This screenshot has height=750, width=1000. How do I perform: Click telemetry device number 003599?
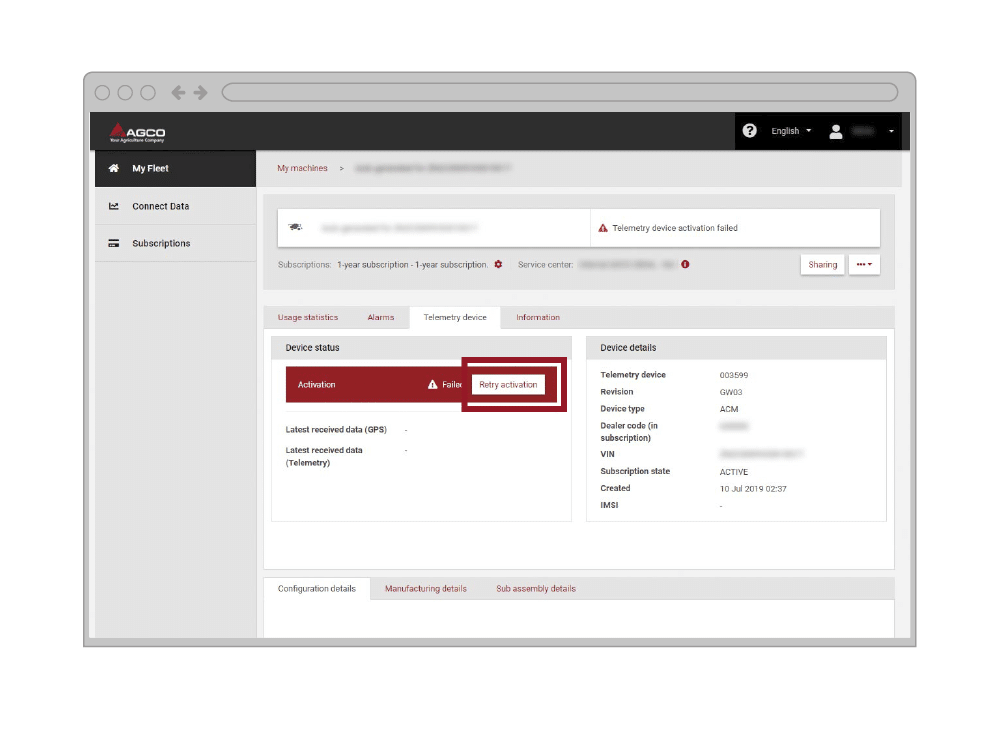click(733, 375)
